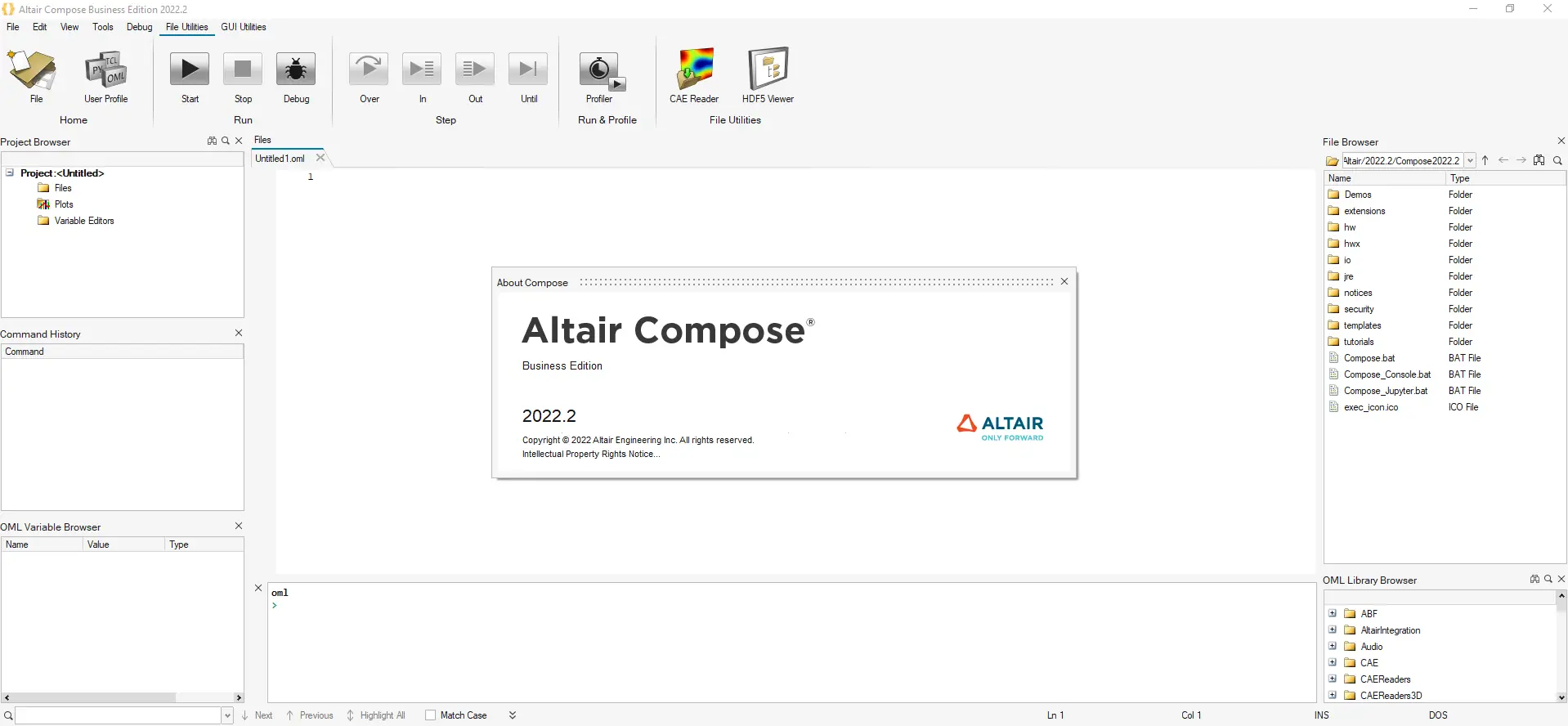Click the find bar magnifier icon

coord(8,715)
